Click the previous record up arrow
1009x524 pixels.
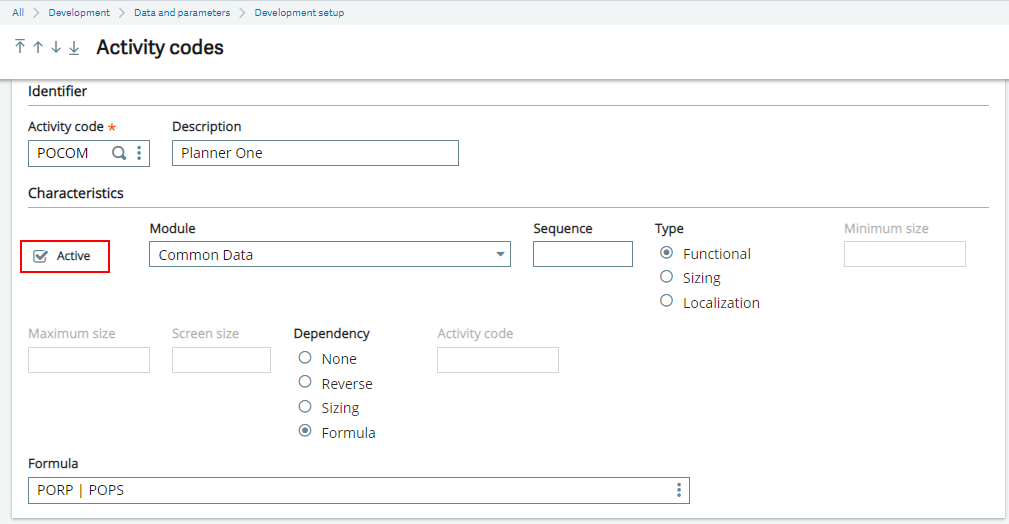click(38, 48)
